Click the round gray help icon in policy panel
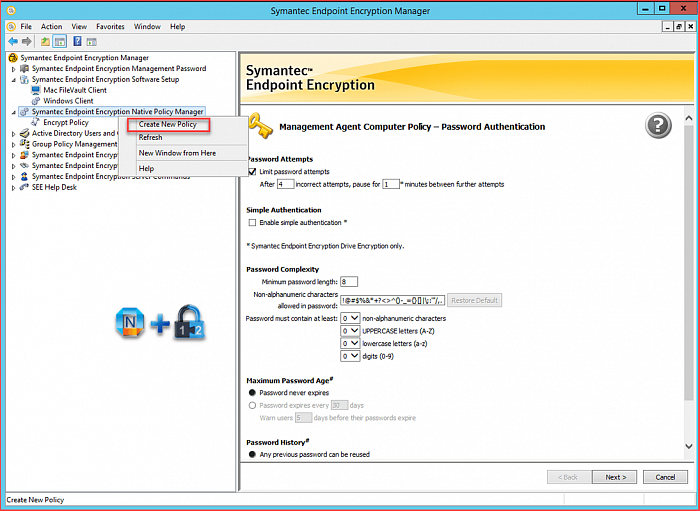Image resolution: width=700 pixels, height=511 pixels. point(658,126)
